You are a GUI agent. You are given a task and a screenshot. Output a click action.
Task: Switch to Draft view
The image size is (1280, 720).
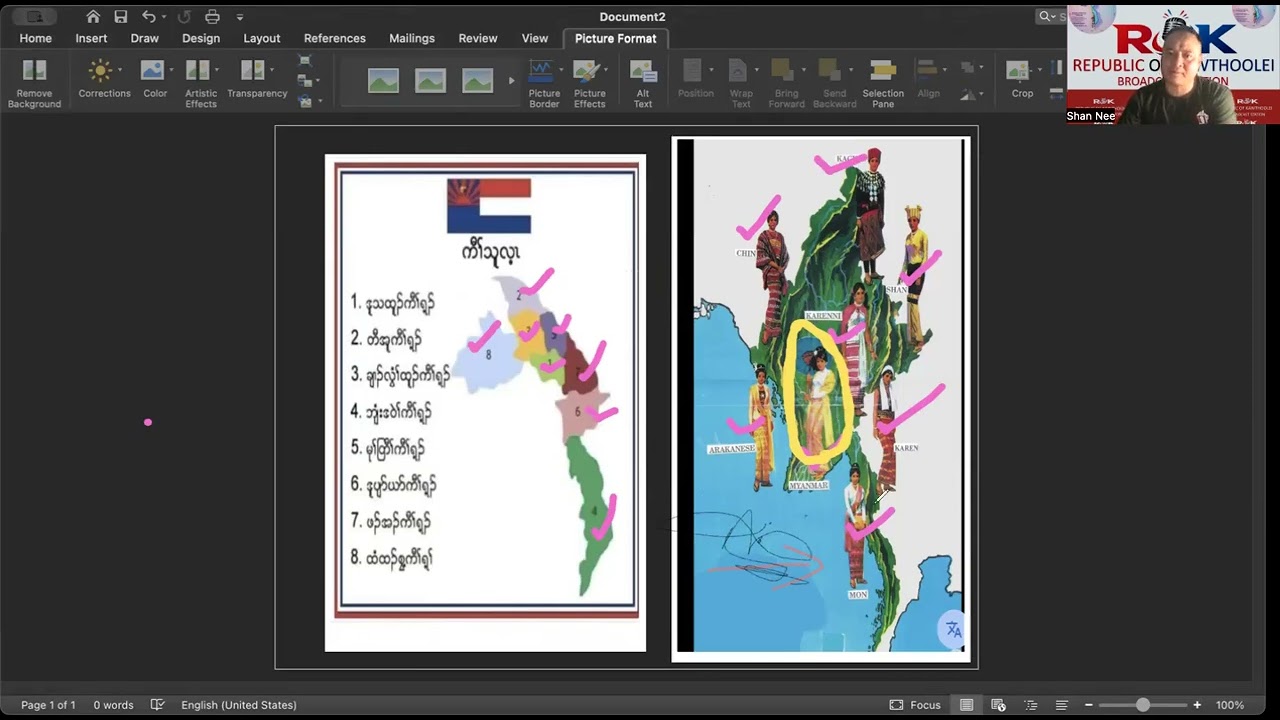(1062, 705)
